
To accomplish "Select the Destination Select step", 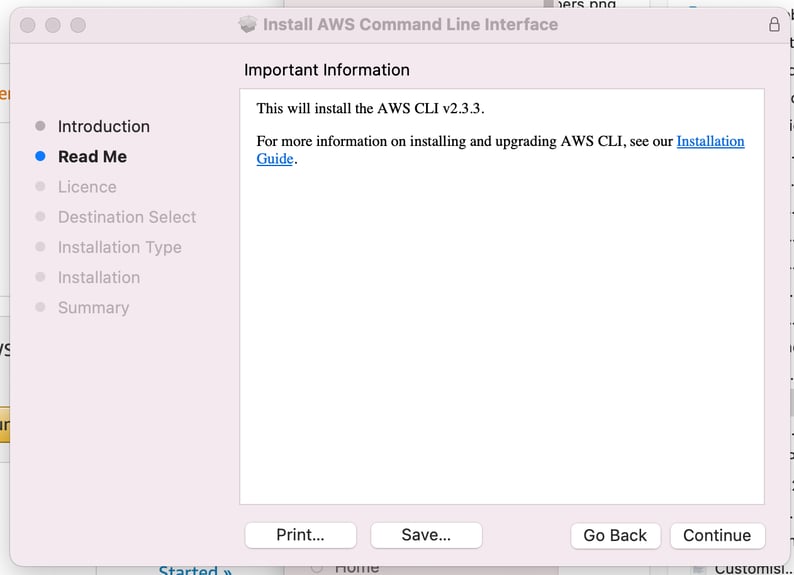I will coord(127,217).
